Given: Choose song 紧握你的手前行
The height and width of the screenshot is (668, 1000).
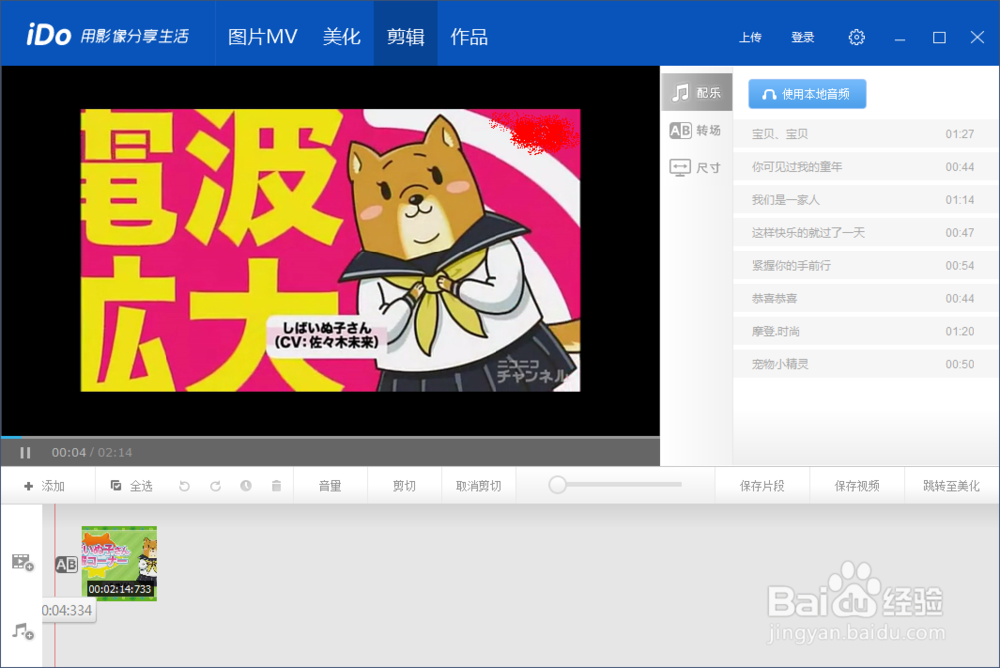Looking at the screenshot, I should 865,265.
